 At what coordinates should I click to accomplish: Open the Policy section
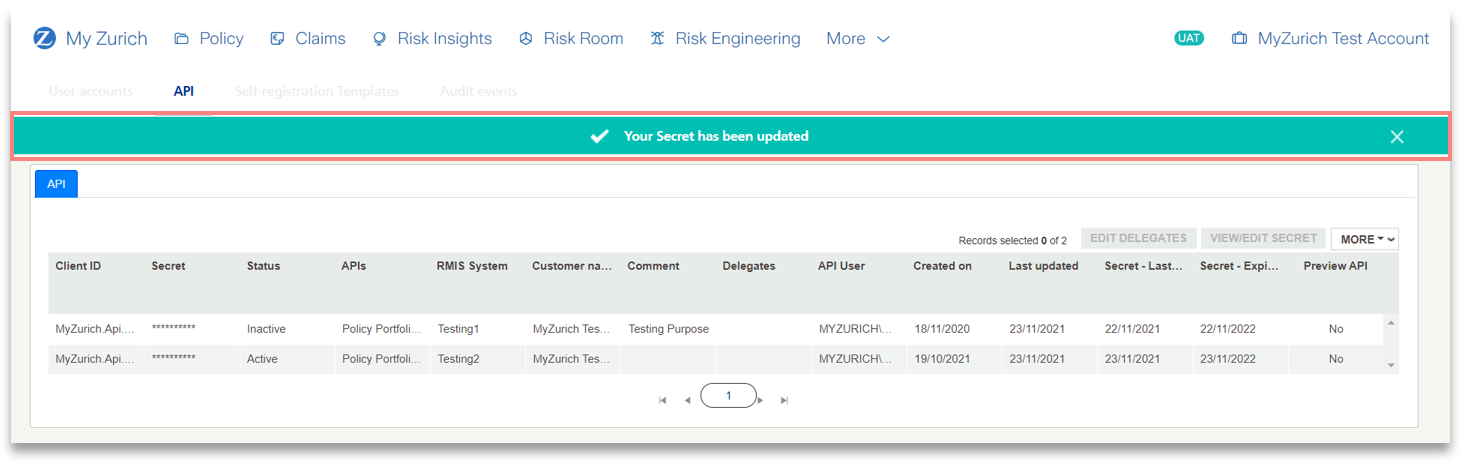209,39
